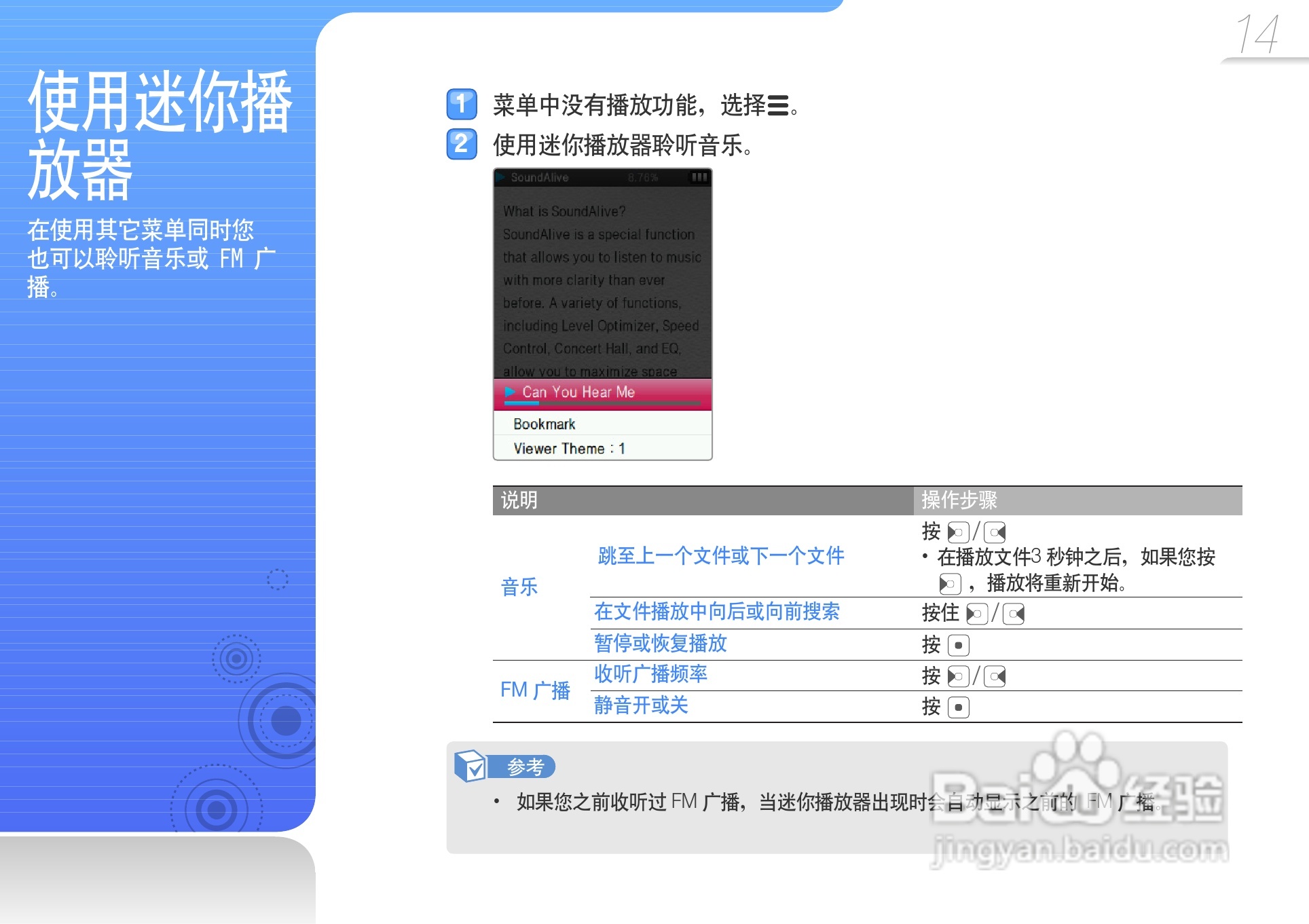This screenshot has height=924, width=1309.
Task: Click the mini player progress bar
Action: pyautogui.click(x=602, y=403)
